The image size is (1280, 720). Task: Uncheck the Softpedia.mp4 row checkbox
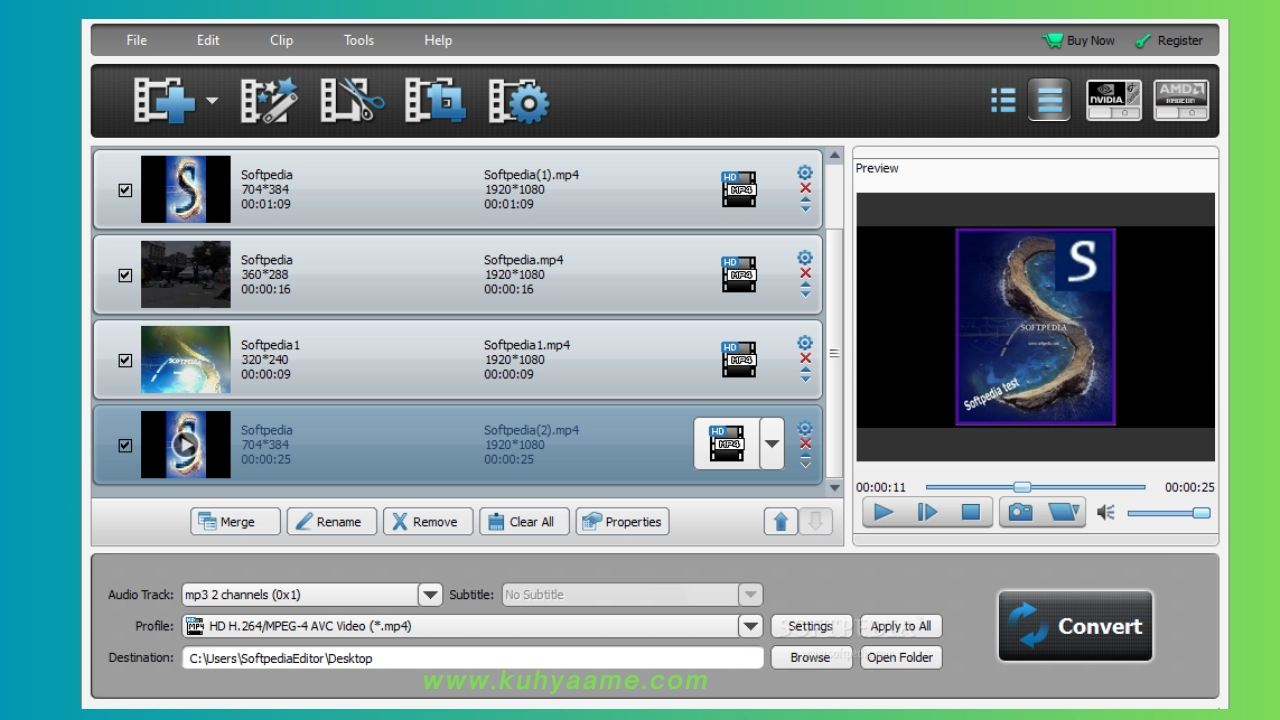(x=125, y=275)
